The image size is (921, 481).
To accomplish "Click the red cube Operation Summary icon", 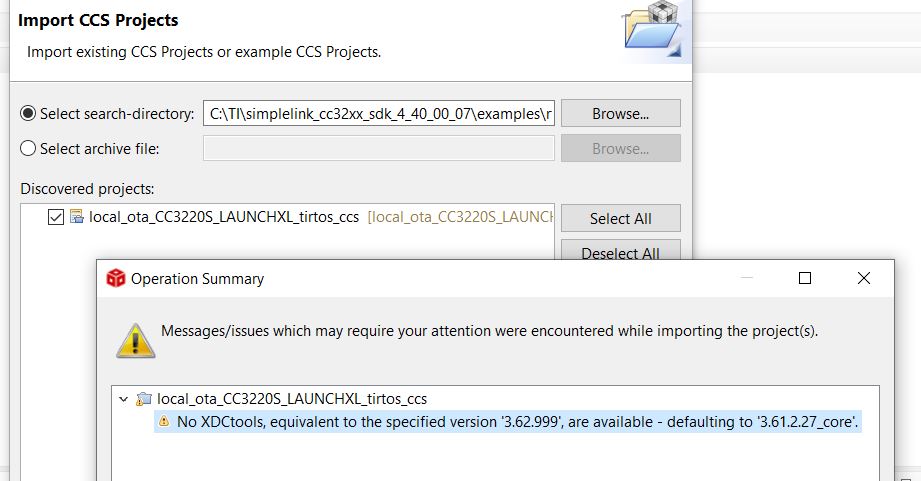I will [x=116, y=278].
